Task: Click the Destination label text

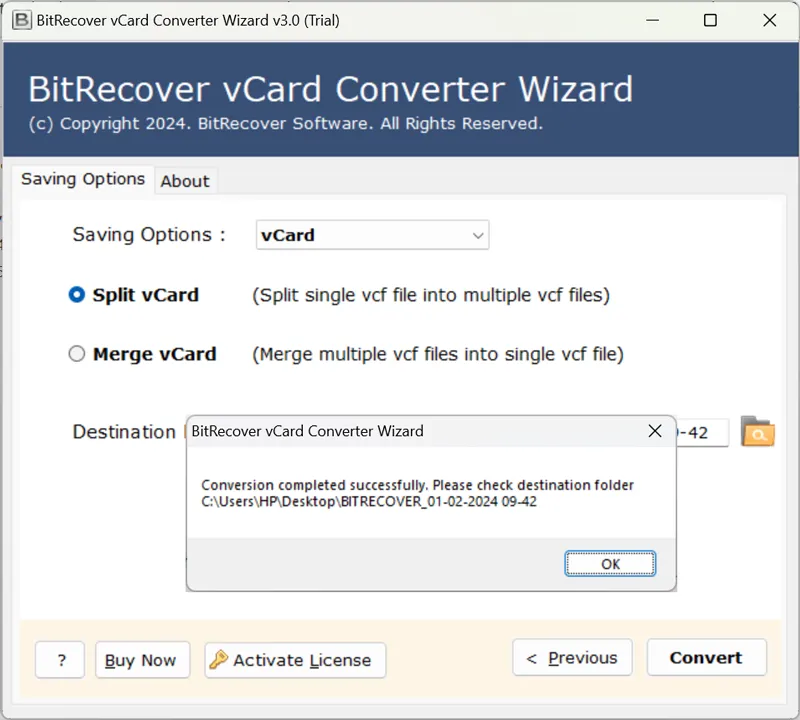Action: click(x=124, y=432)
